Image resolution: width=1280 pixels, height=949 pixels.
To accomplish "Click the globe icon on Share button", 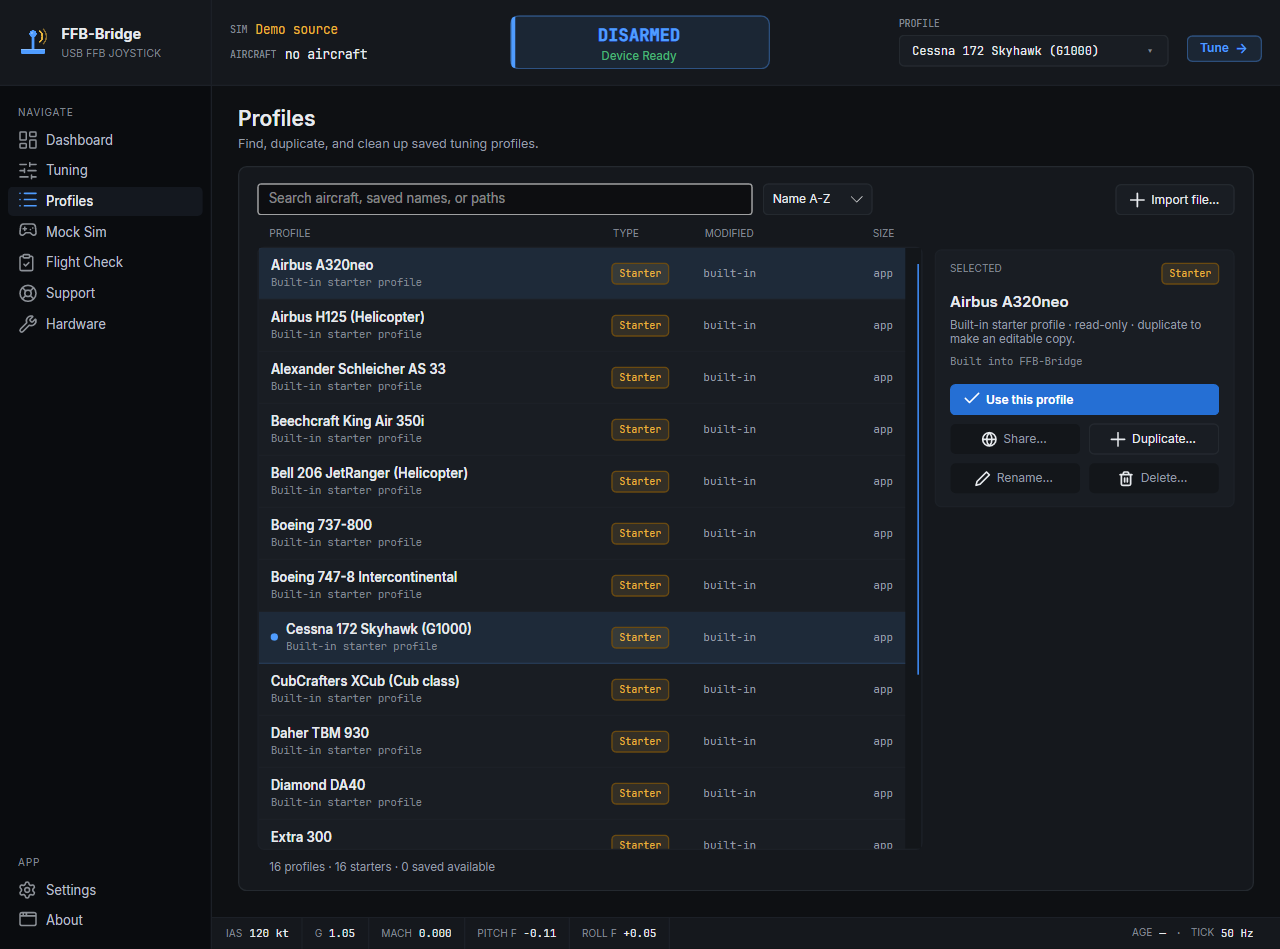I will click(989, 439).
